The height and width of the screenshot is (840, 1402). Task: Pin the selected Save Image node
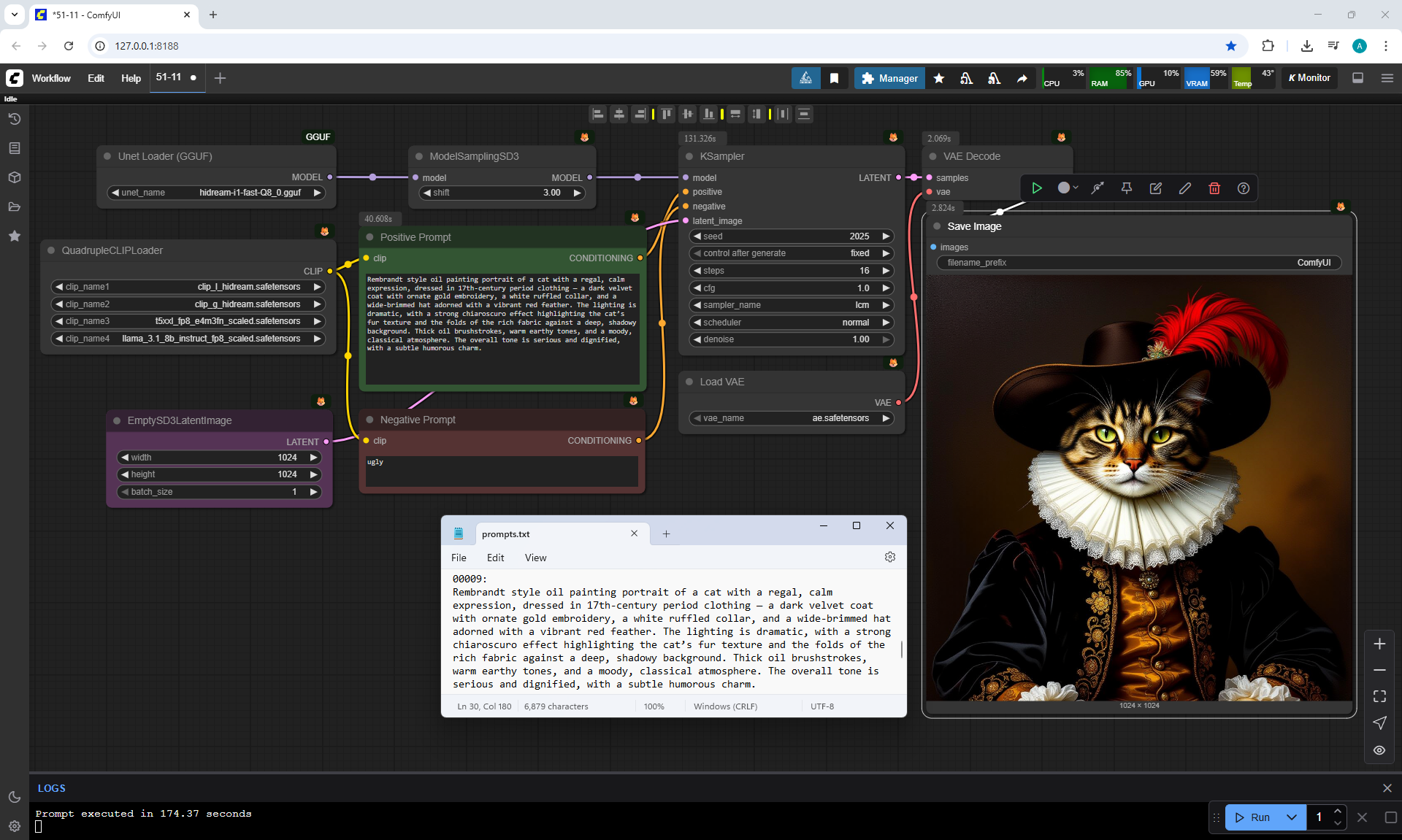tap(1127, 188)
